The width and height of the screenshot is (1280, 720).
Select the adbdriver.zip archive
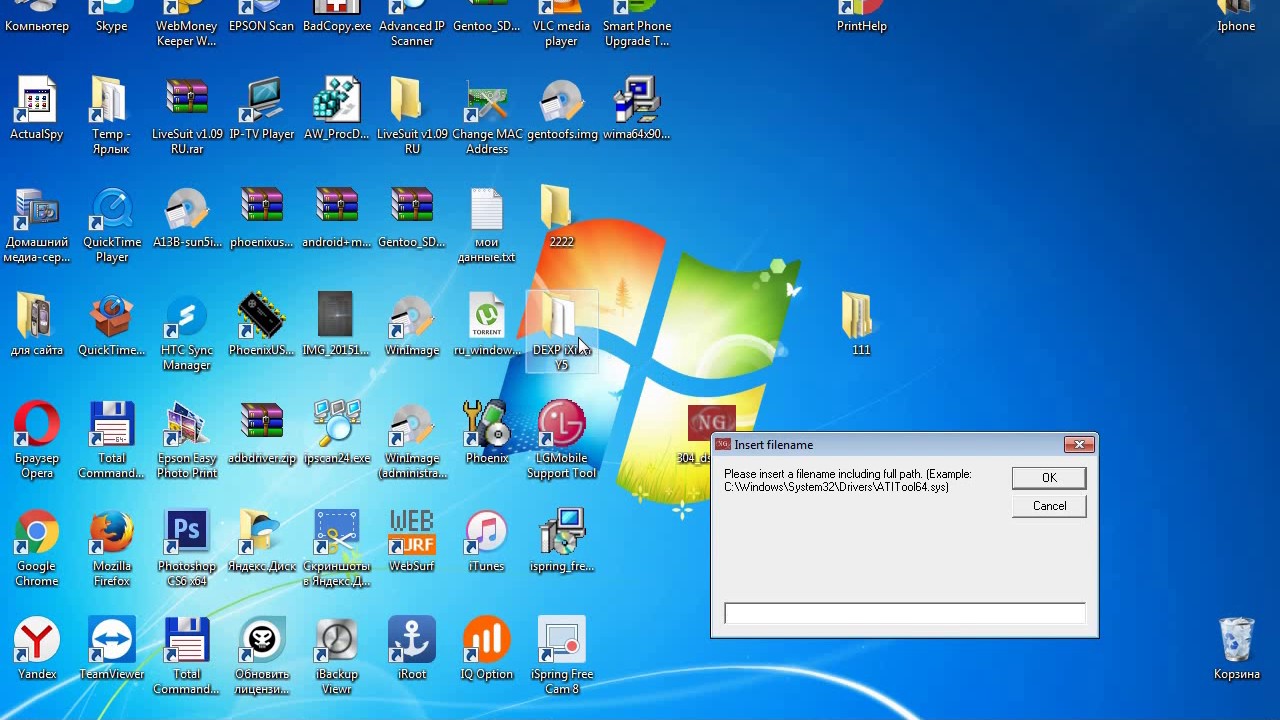262,432
